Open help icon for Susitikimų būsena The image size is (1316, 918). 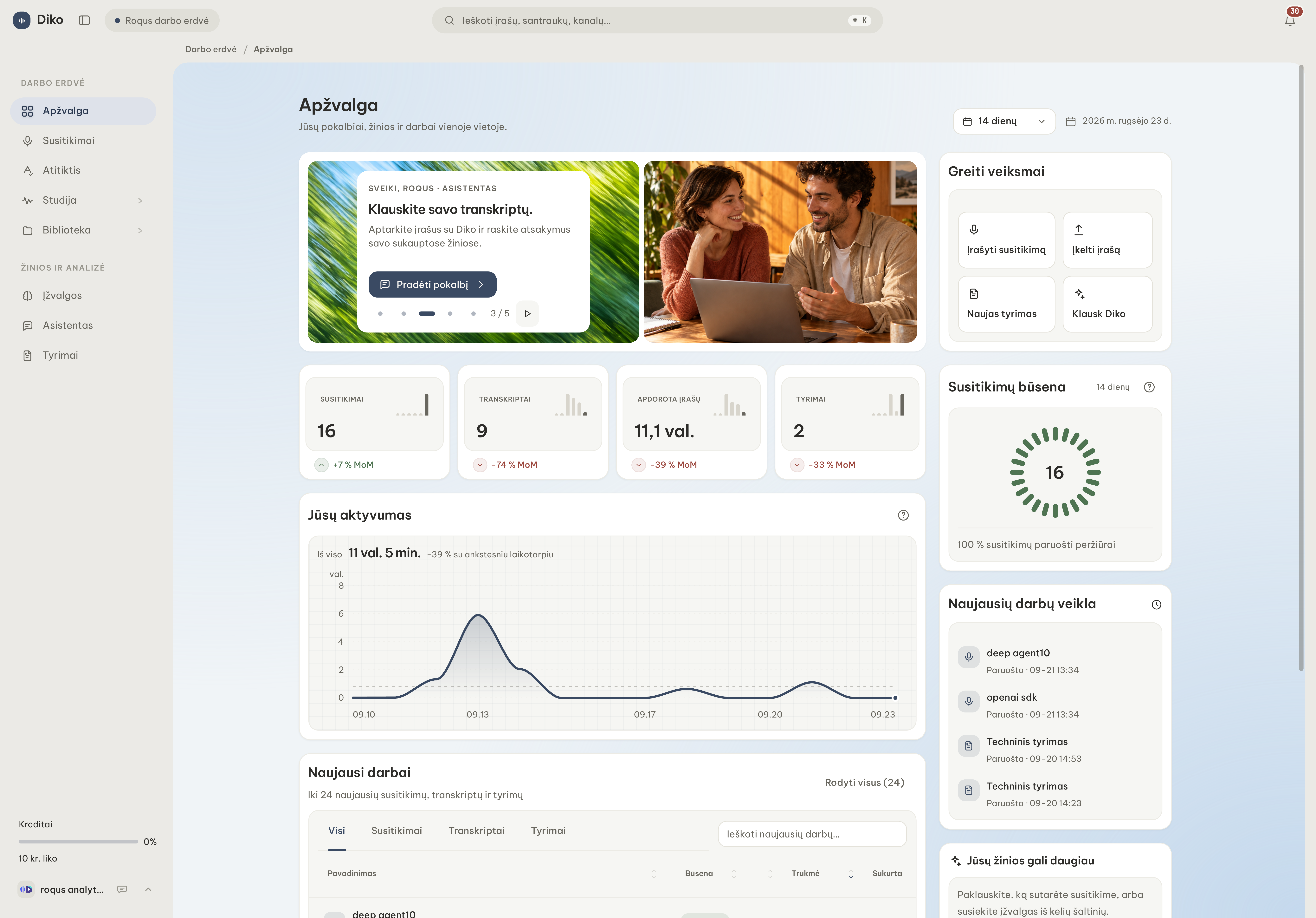[x=1149, y=387]
